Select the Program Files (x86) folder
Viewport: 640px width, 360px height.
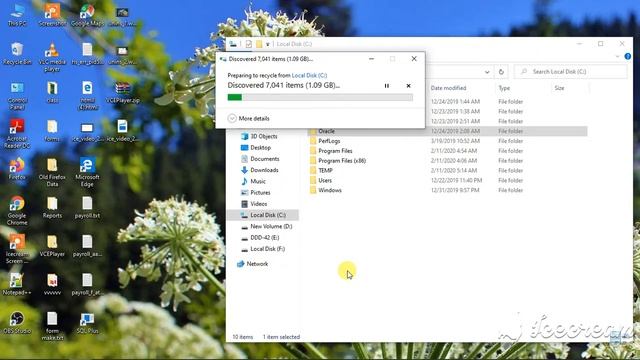(x=342, y=160)
